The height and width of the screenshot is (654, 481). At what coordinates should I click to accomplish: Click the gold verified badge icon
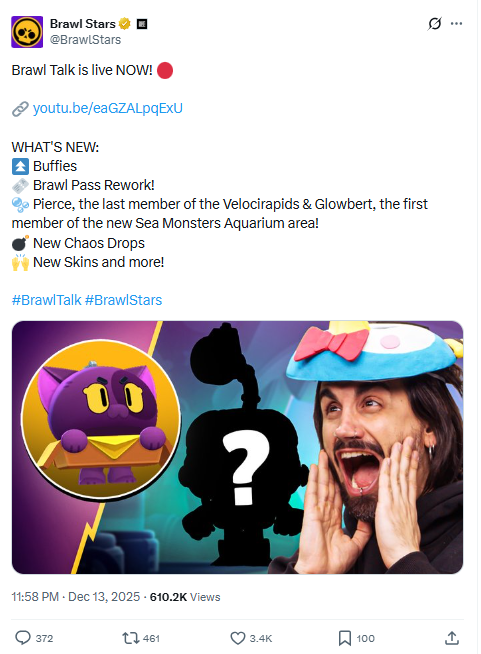(124, 24)
